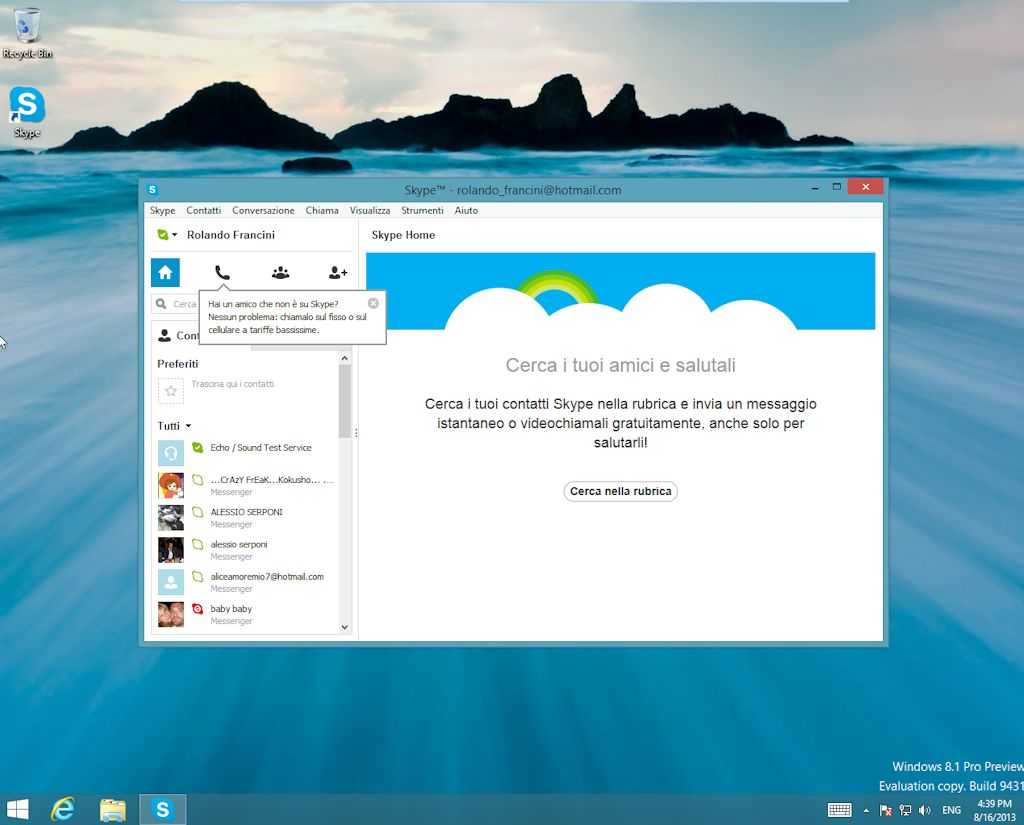1024x825 pixels.
Task: Open Internet Explorer from taskbar
Action: click(x=63, y=809)
